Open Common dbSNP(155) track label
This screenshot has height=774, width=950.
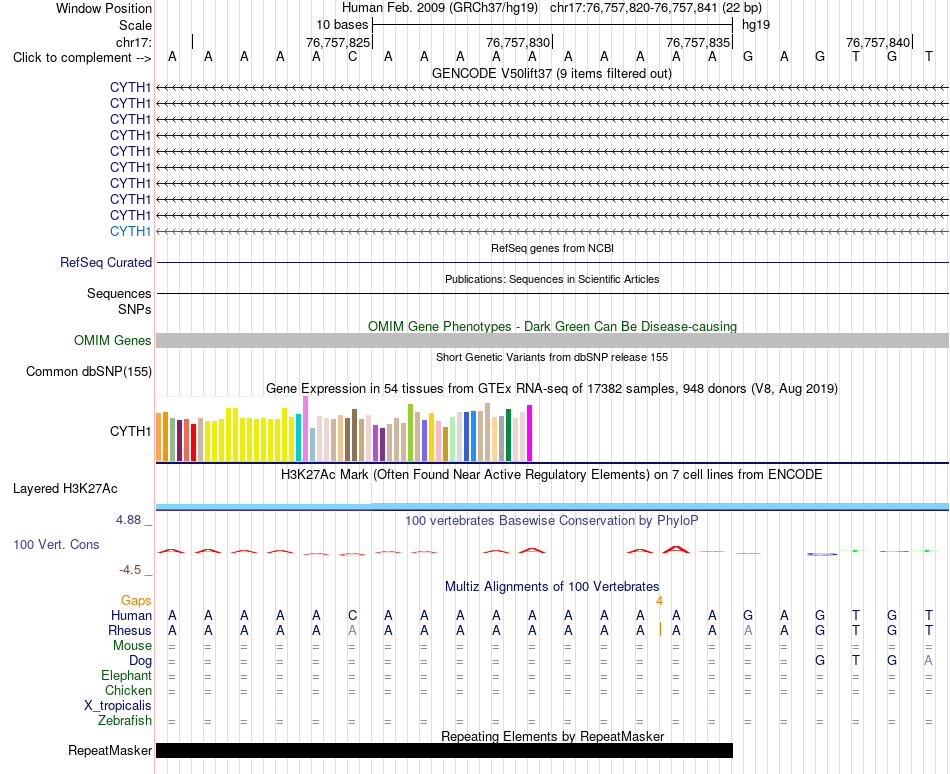point(88,371)
